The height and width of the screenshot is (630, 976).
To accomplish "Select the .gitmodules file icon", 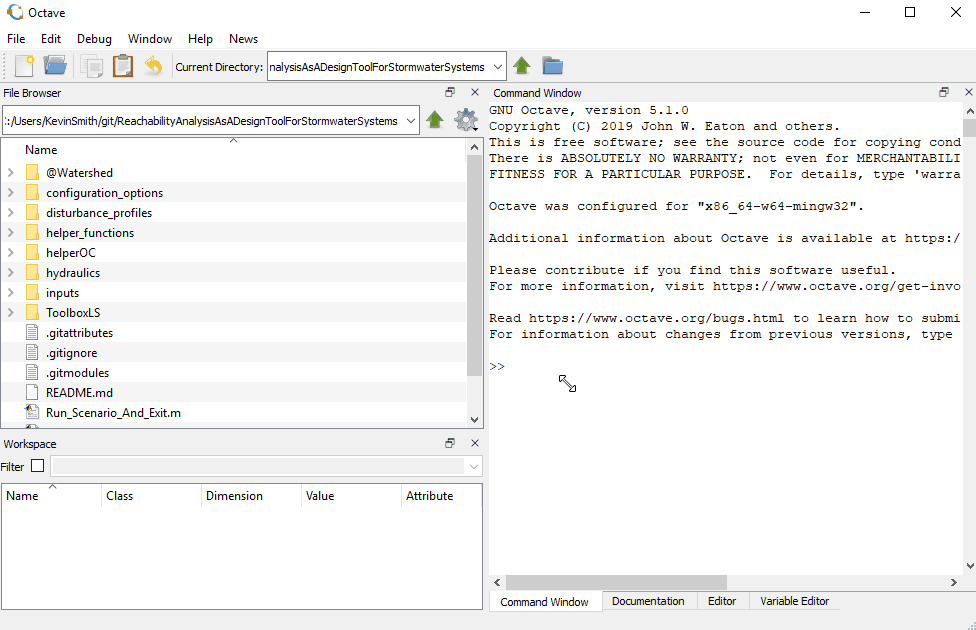I will tap(32, 372).
